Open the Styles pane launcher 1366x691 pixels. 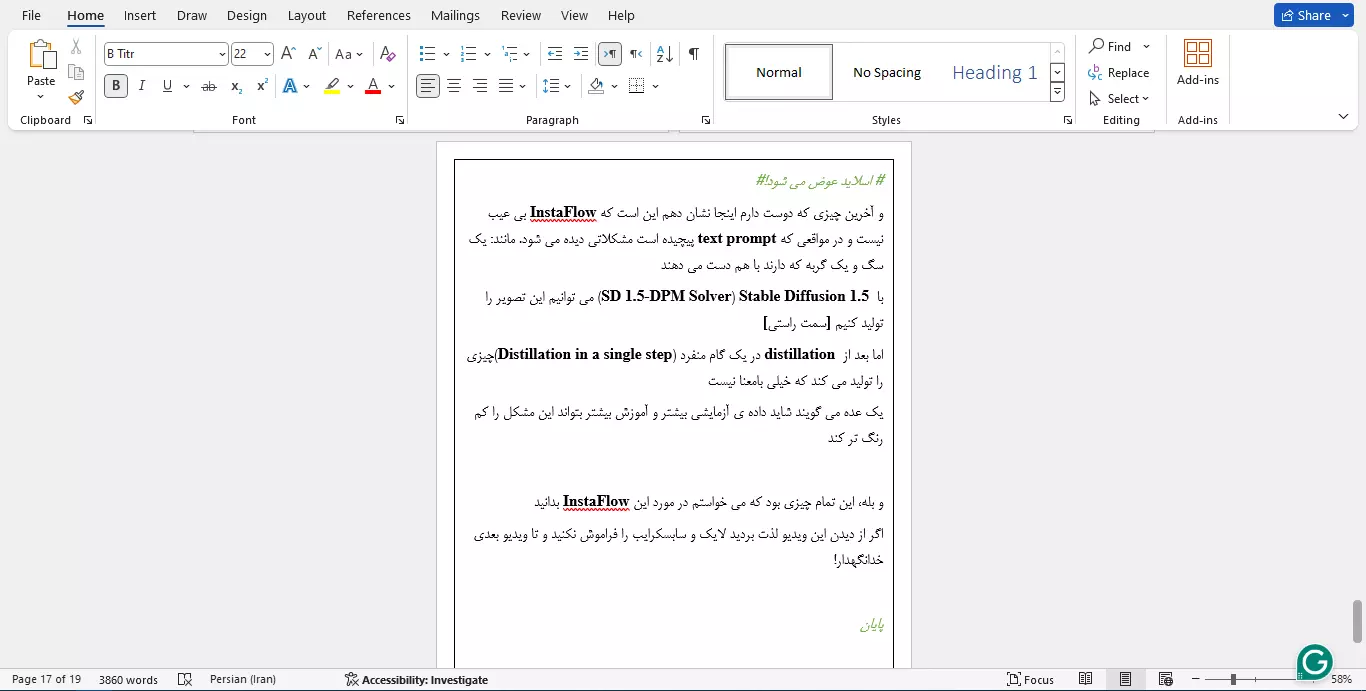click(1068, 120)
